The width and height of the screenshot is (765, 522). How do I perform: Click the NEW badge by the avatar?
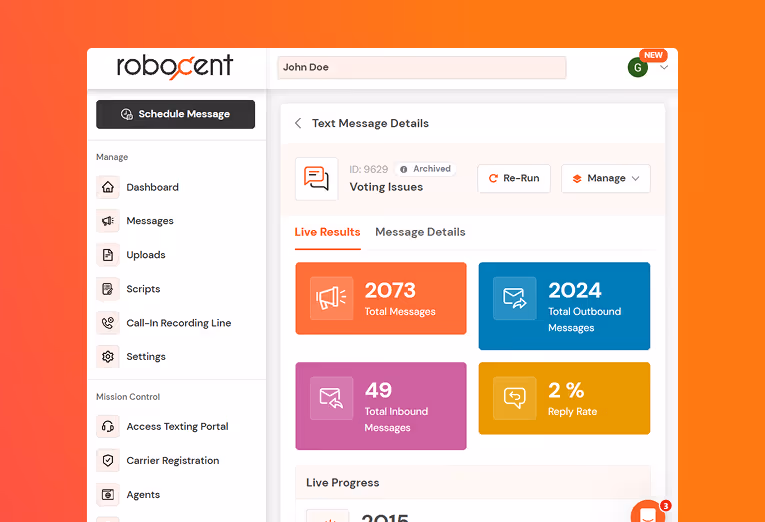pyautogui.click(x=653, y=55)
